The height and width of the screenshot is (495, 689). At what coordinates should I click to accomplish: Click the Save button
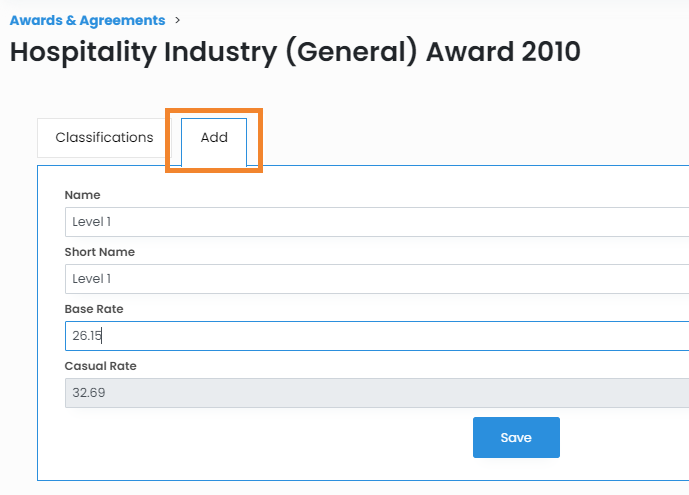[x=516, y=437]
